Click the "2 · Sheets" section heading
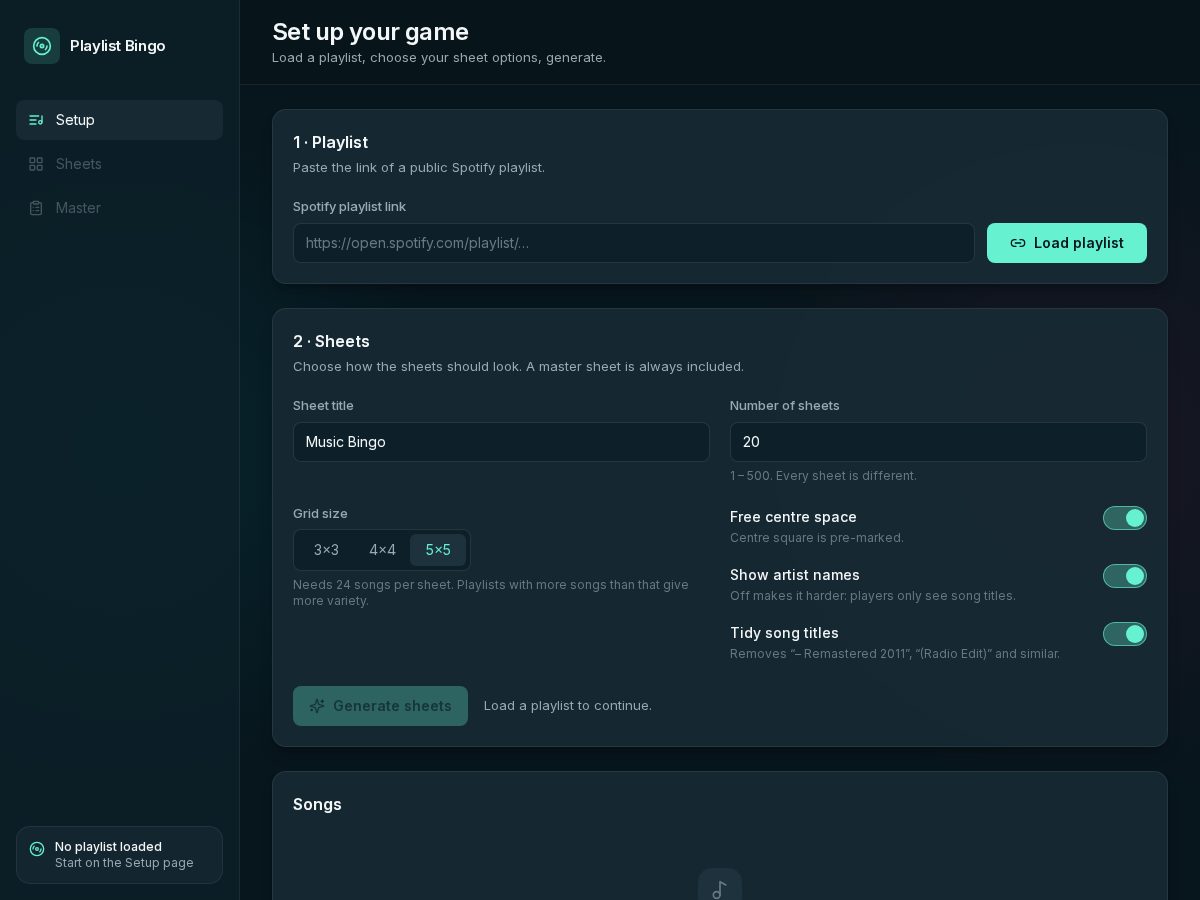Screen dimensions: 1200x900 tap(331, 342)
